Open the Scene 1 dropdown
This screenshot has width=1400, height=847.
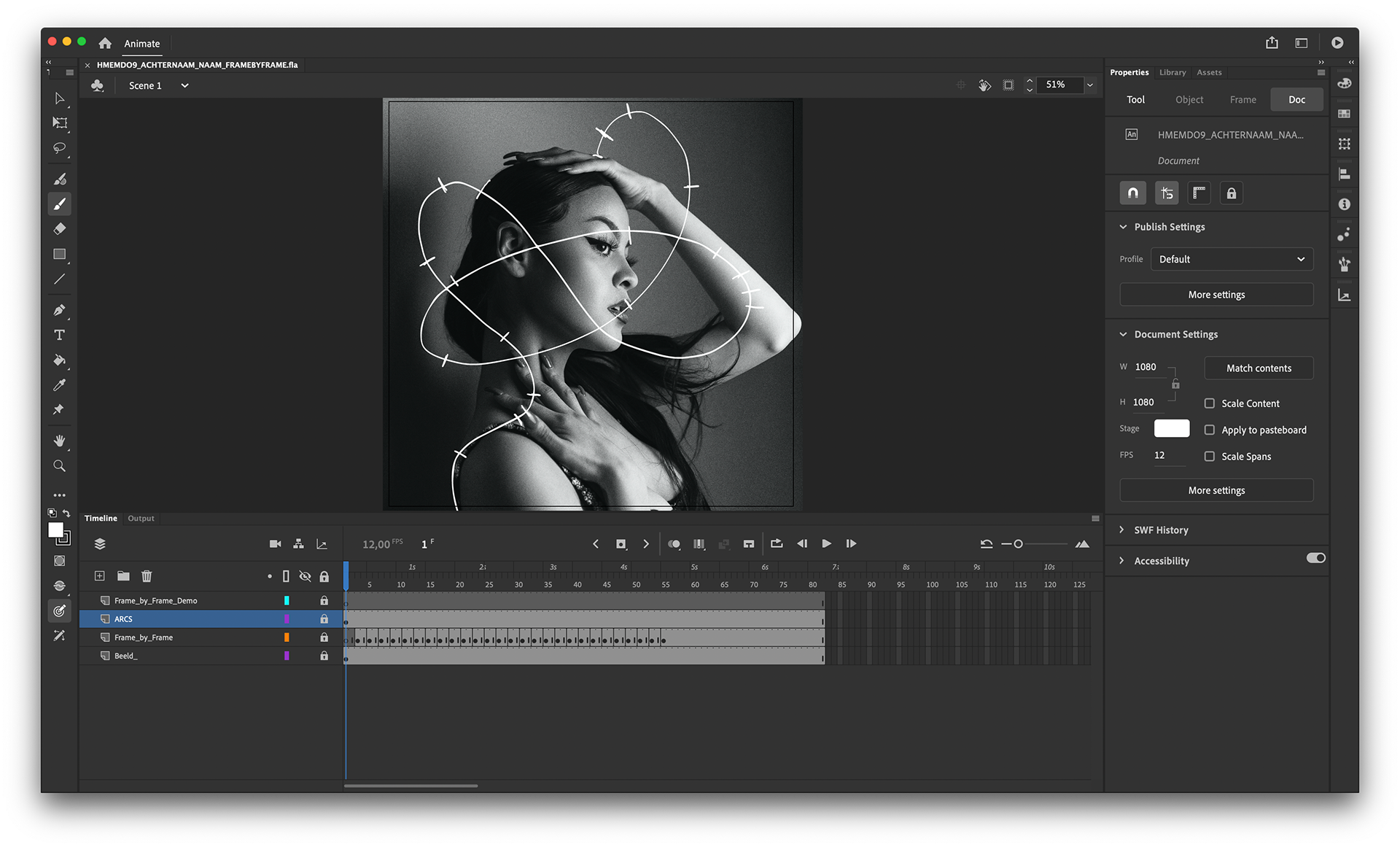pyautogui.click(x=185, y=85)
